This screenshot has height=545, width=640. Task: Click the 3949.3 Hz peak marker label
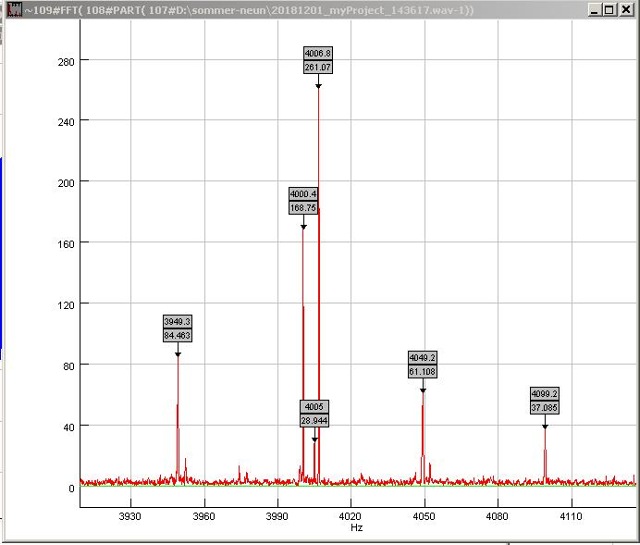pos(177,322)
